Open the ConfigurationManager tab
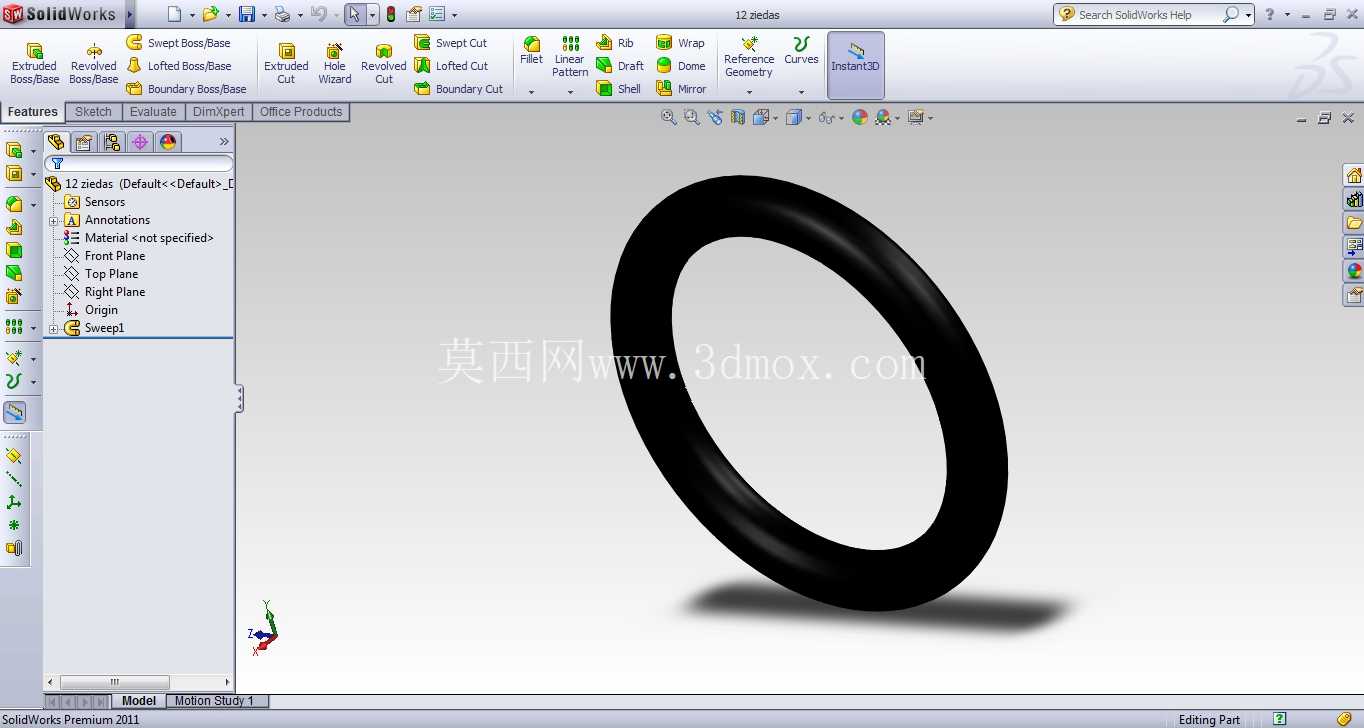The image size is (1364, 728). click(x=112, y=142)
